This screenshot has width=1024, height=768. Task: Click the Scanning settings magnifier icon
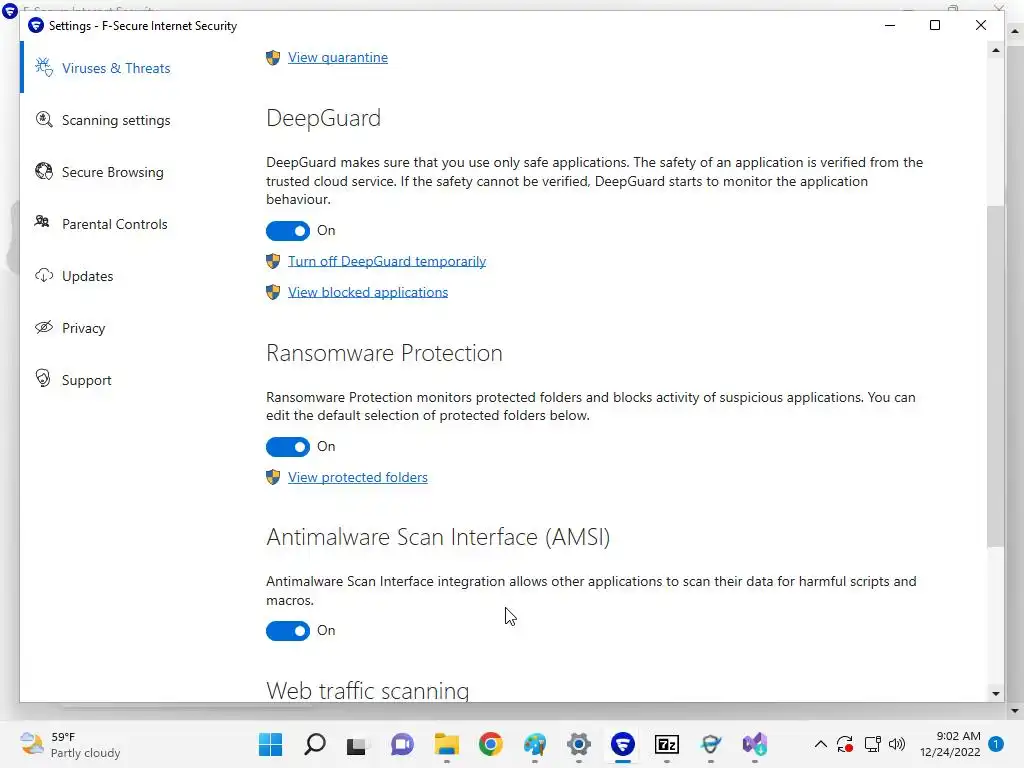click(x=44, y=120)
